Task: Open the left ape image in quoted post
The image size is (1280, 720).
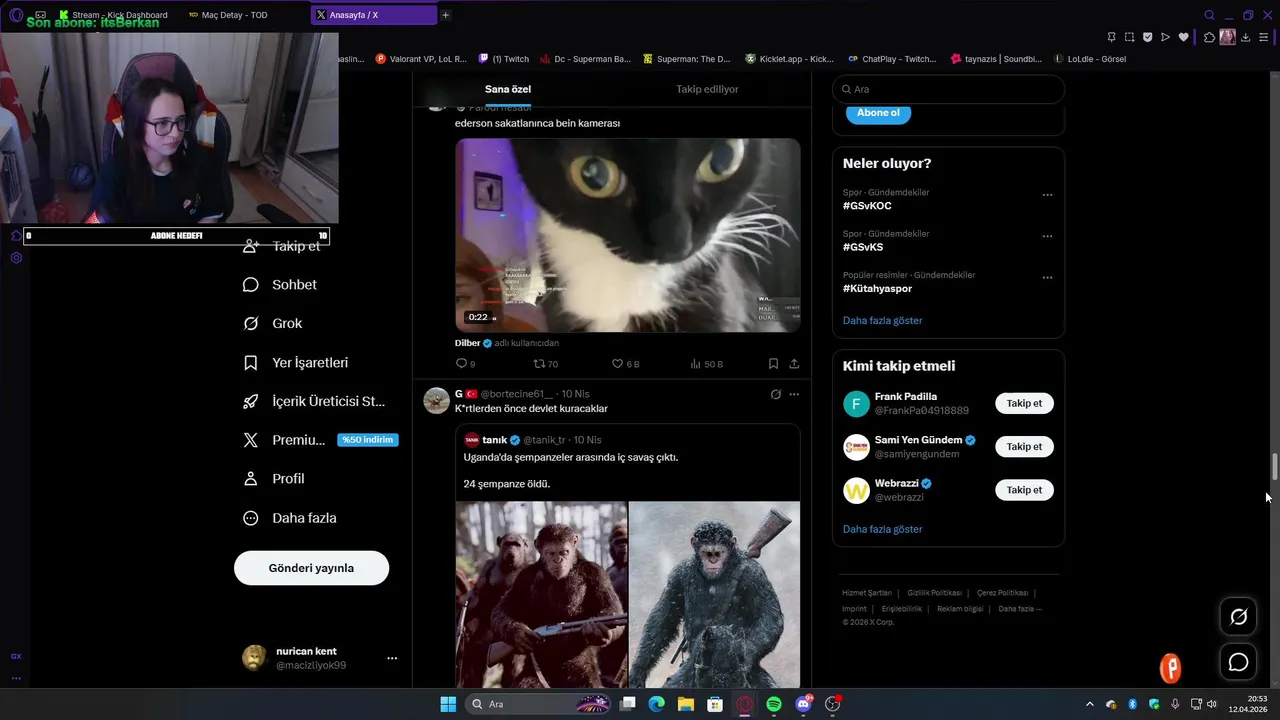Action: pyautogui.click(x=542, y=594)
